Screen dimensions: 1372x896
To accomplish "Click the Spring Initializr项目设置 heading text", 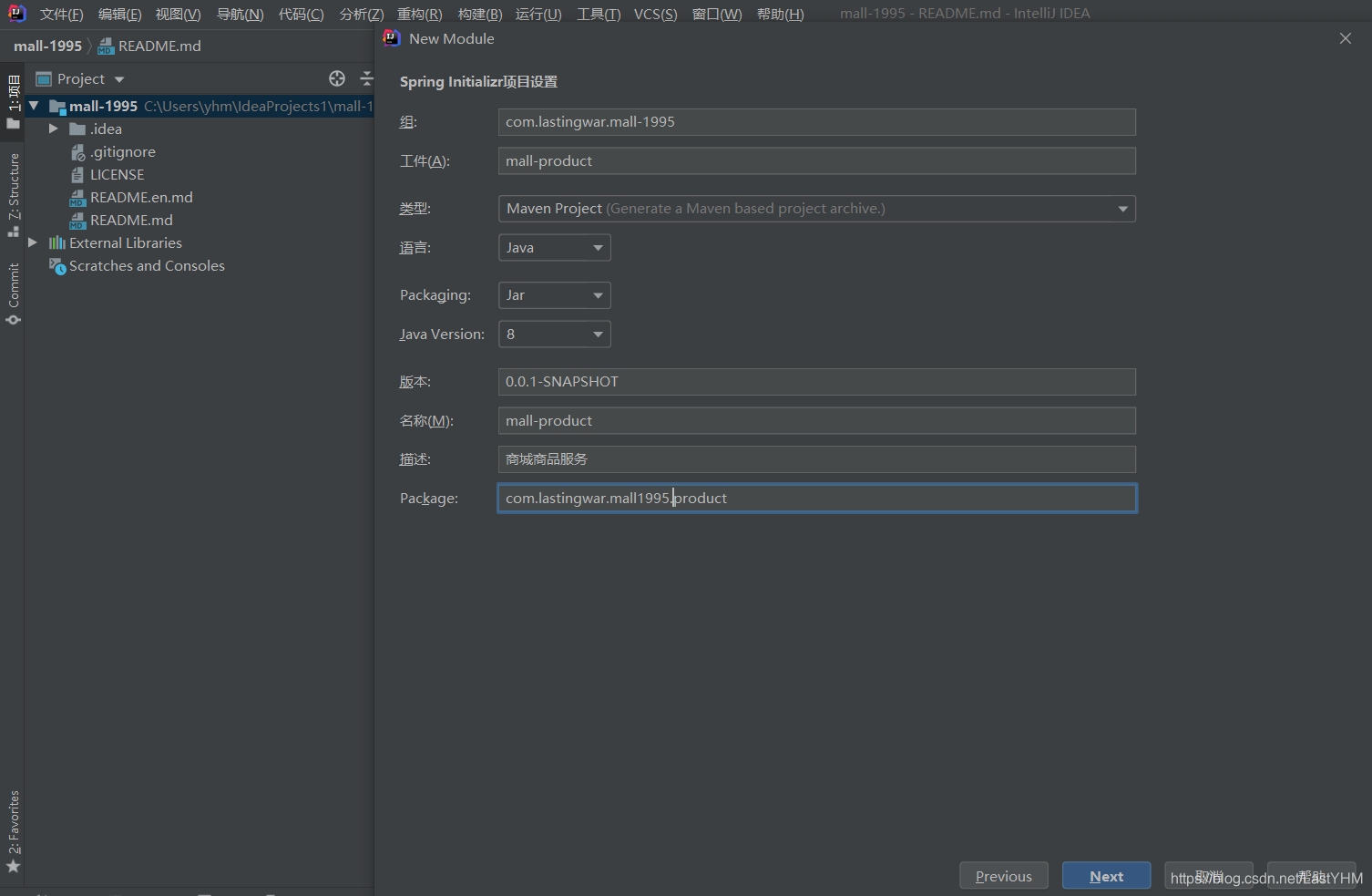I will pyautogui.click(x=478, y=82).
